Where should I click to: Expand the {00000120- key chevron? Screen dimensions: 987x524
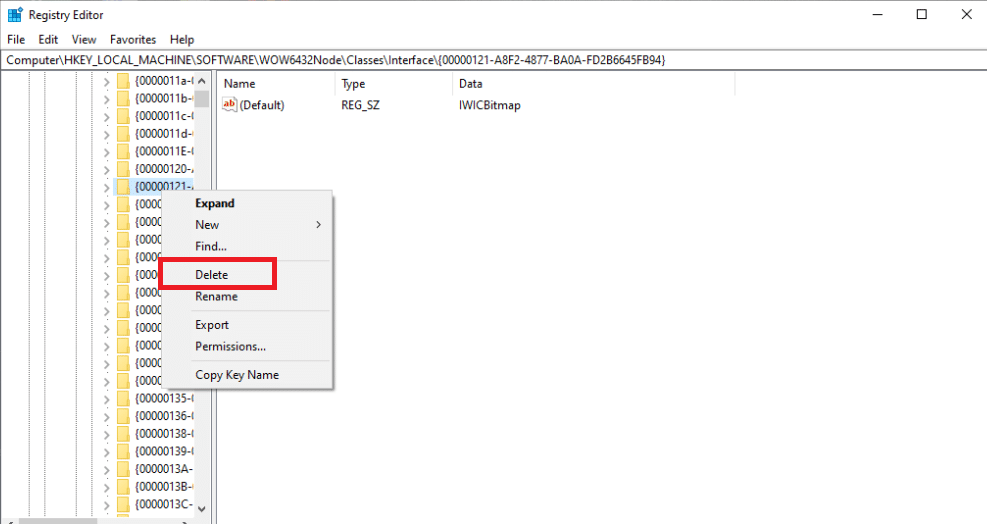pos(106,169)
